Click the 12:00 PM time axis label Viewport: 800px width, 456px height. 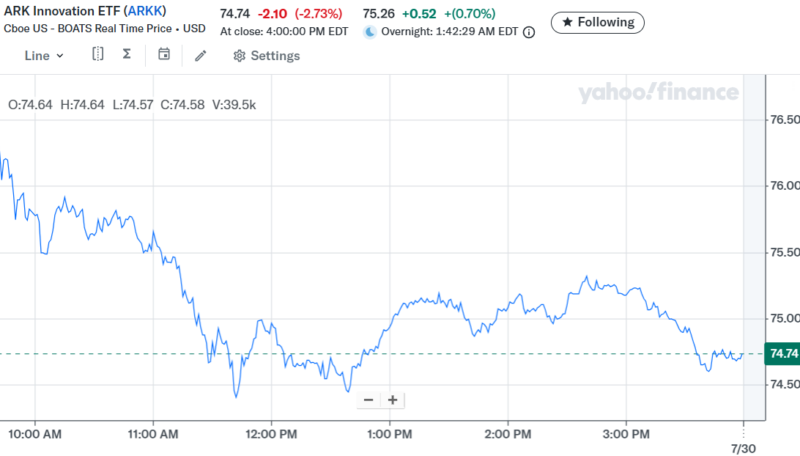271,435
